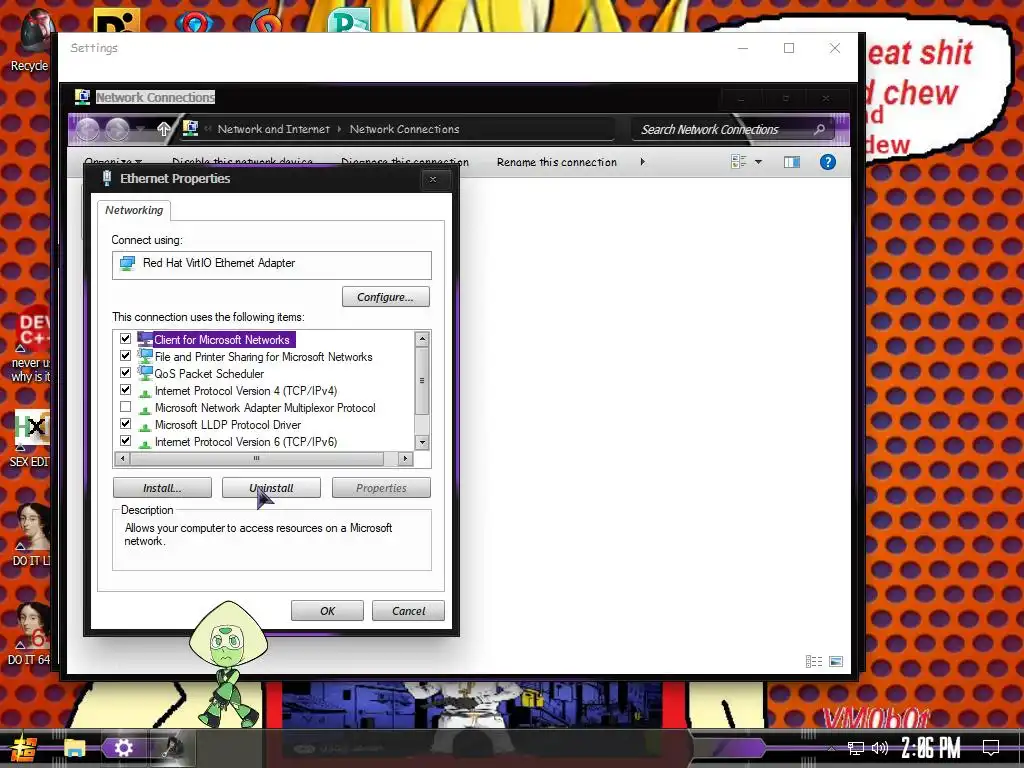
Task: Dismiss dialog with Cancel button
Action: click(408, 611)
